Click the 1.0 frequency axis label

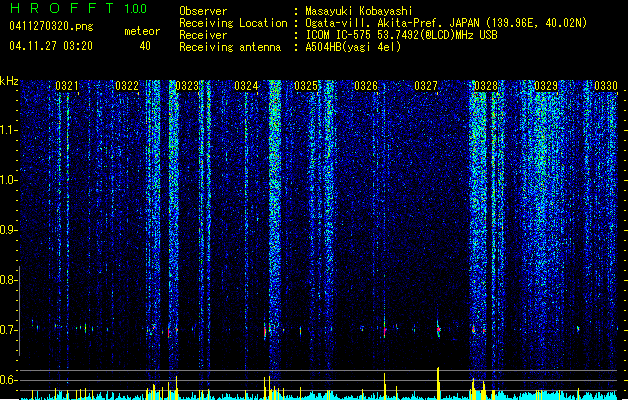(x=9, y=180)
